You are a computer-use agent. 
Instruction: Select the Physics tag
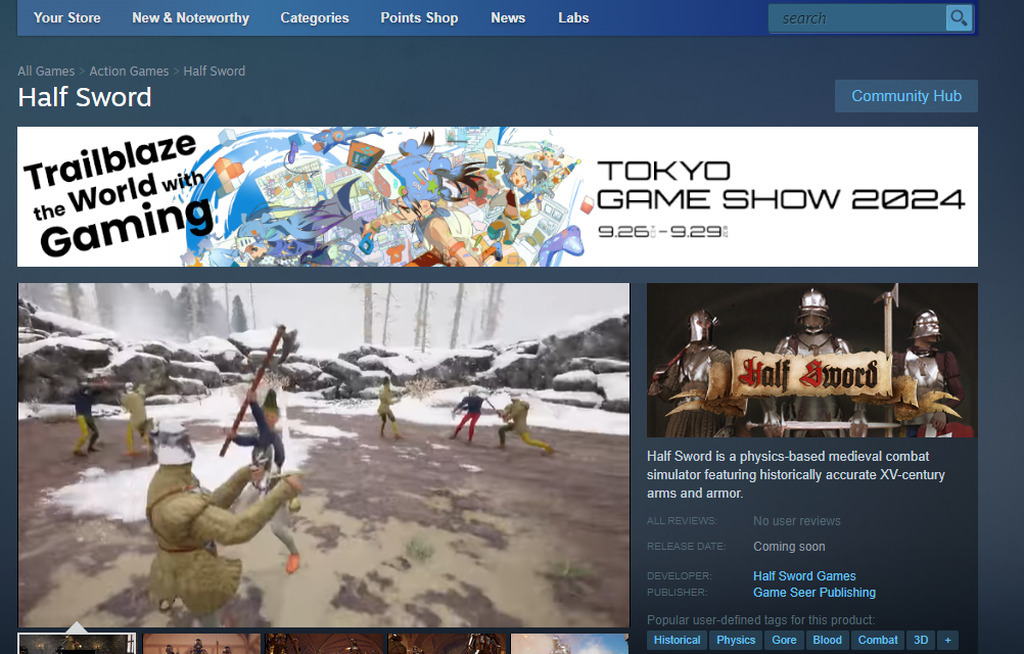pos(736,640)
